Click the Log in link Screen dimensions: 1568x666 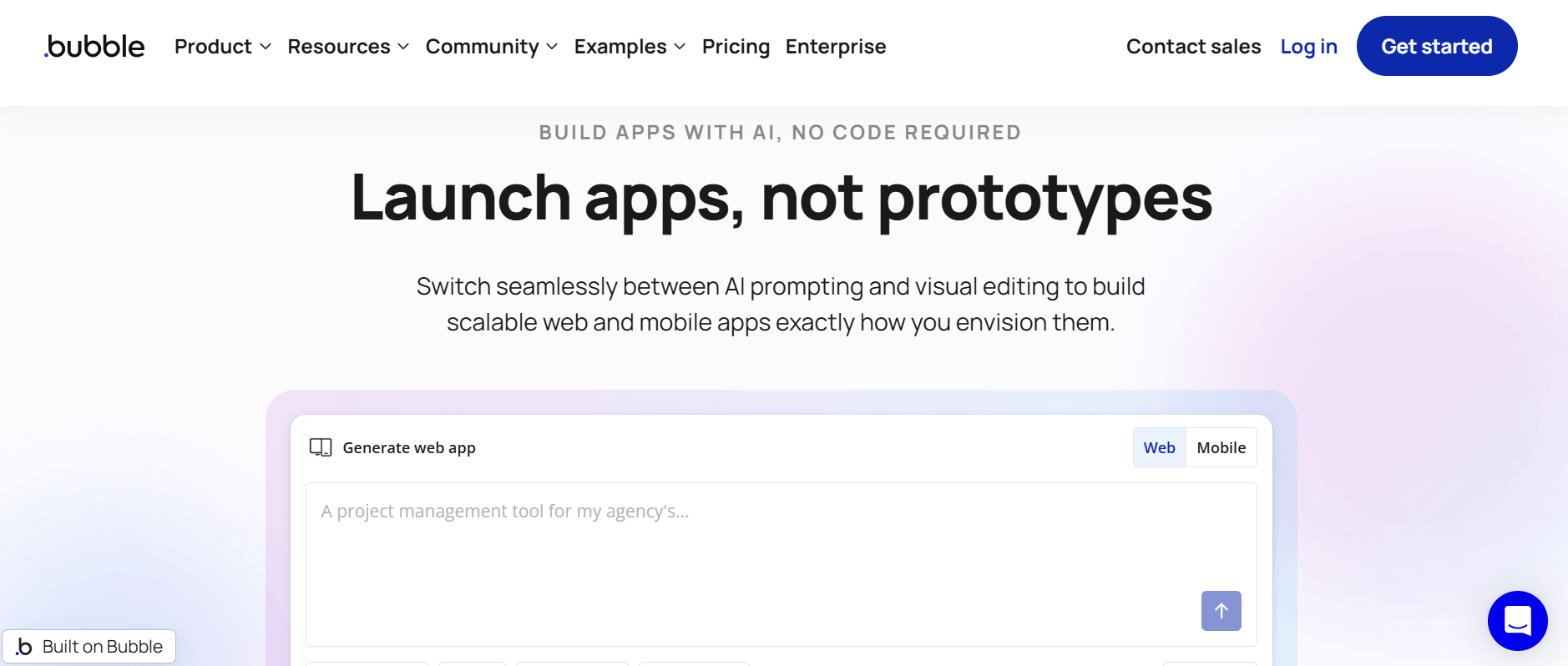[x=1308, y=47]
